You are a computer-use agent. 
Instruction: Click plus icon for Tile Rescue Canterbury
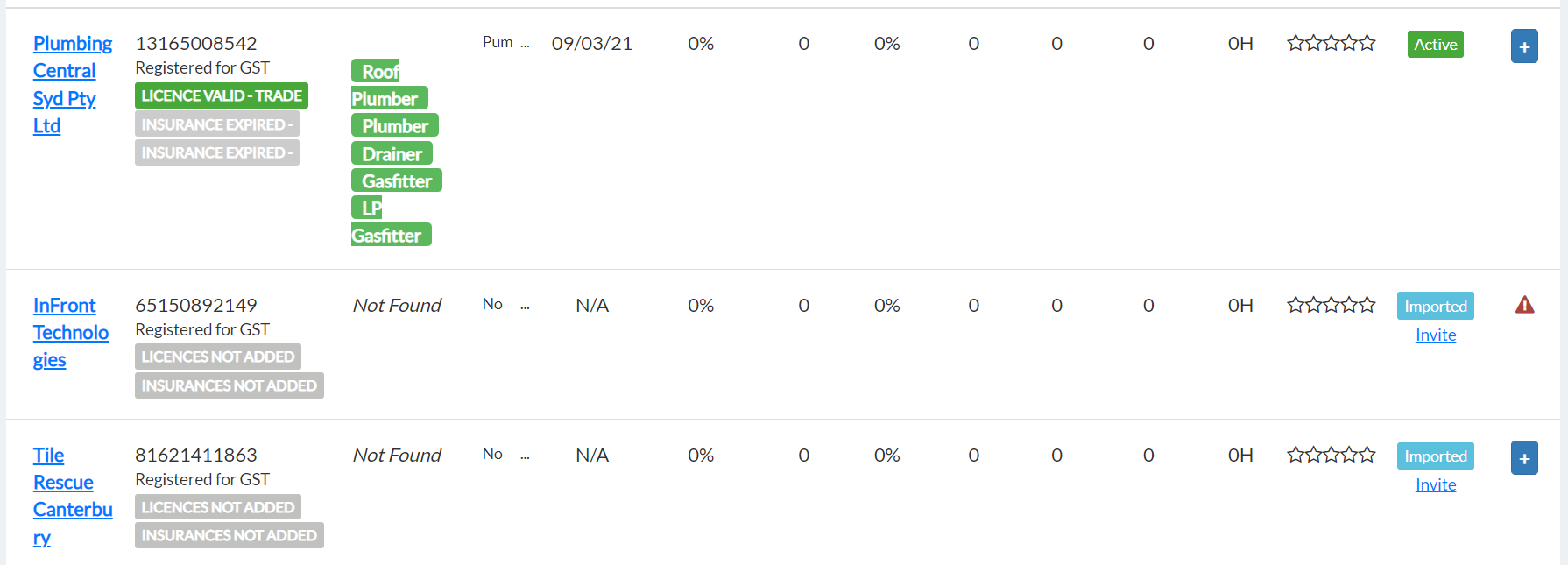tap(1524, 458)
